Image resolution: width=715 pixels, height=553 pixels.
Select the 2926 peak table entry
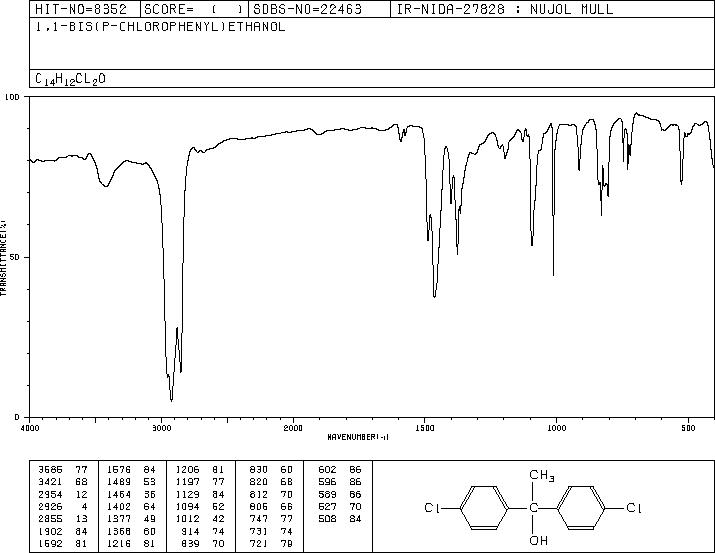[63, 506]
